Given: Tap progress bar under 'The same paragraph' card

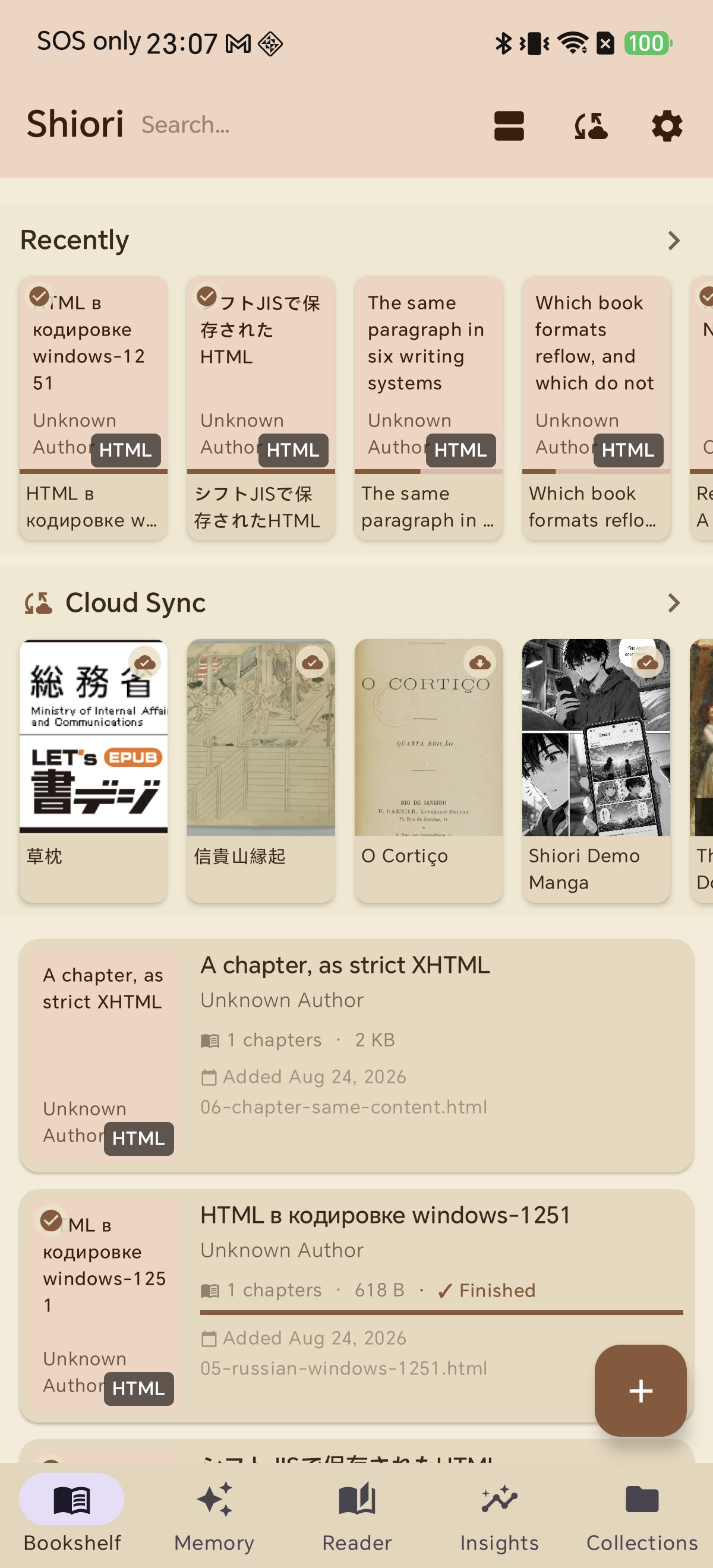Looking at the screenshot, I should click(428, 471).
